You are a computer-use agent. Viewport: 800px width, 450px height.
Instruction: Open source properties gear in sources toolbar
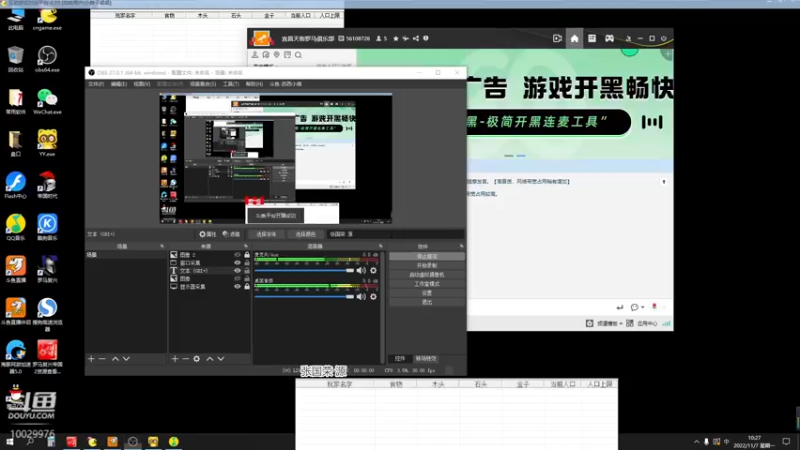coord(196,359)
